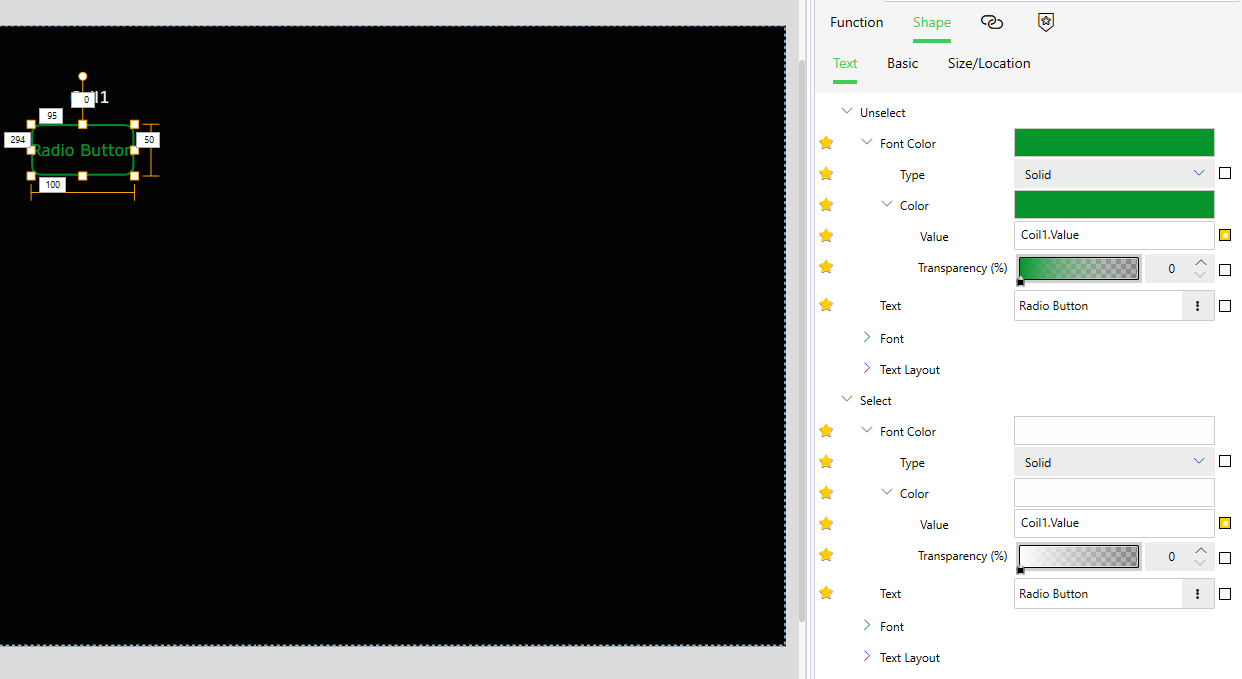Click the star beside Select Transparency row
The height and width of the screenshot is (679, 1242).
pos(826,555)
